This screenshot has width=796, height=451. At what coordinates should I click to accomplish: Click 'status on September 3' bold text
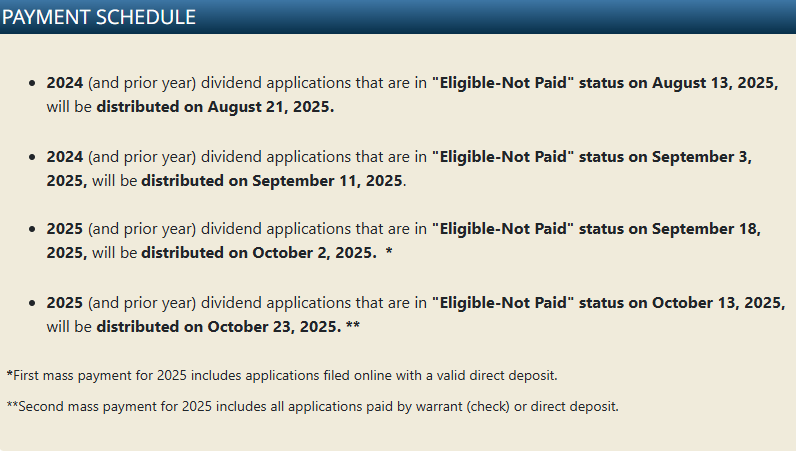[666, 157]
